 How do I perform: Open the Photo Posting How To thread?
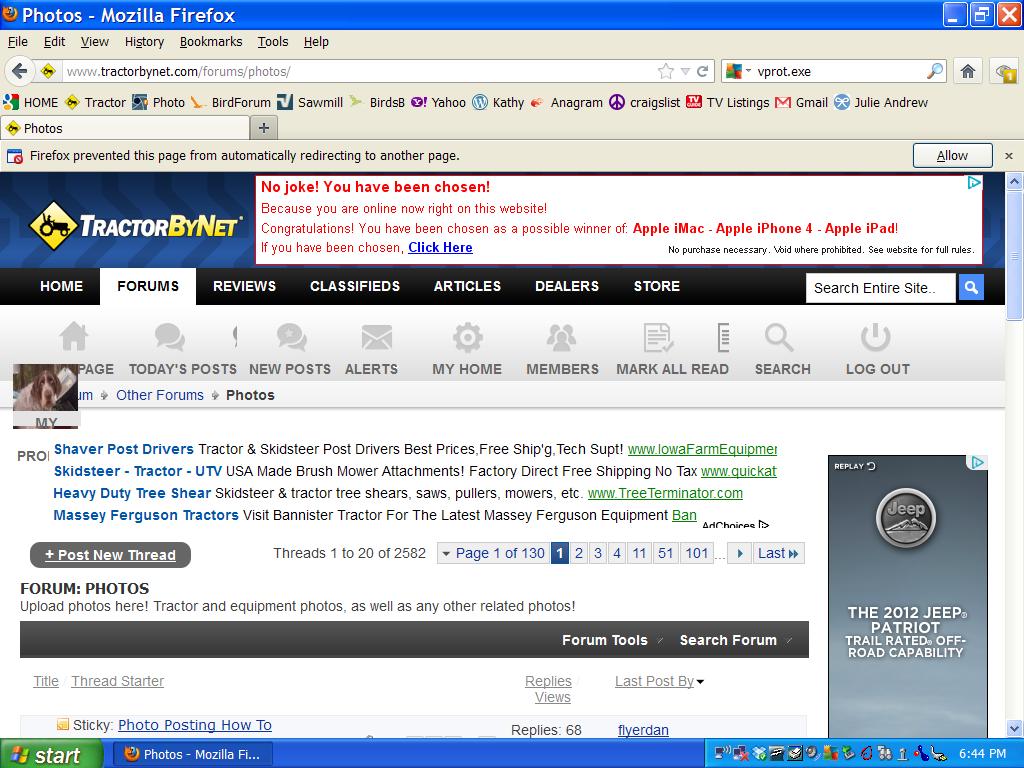pyautogui.click(x=195, y=725)
